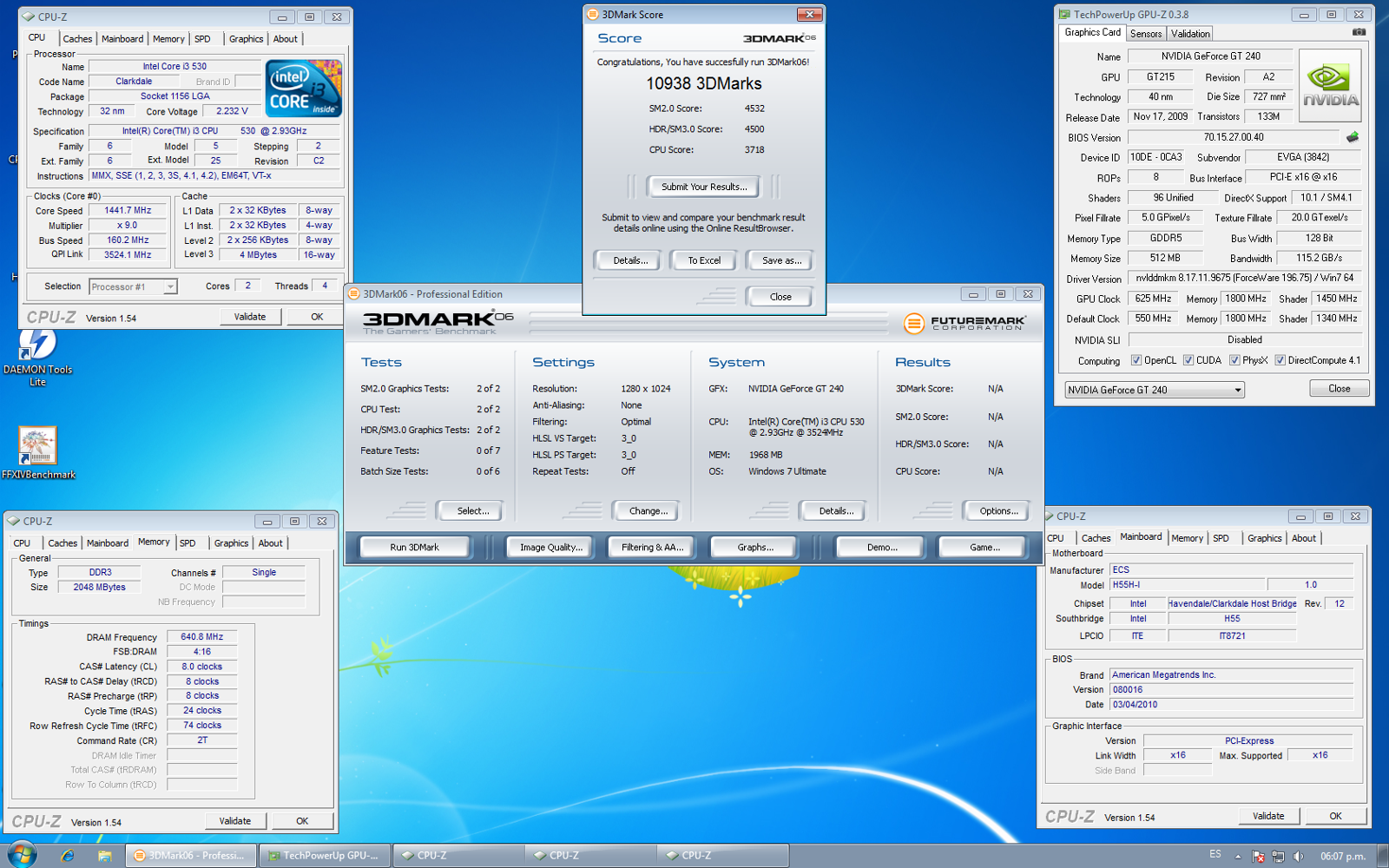Click Graphs... button in 3DMark06
This screenshot has width=1389, height=868.
tap(755, 547)
